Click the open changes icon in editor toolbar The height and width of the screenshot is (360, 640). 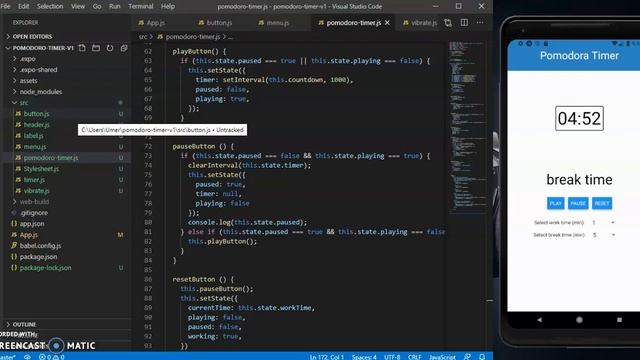coord(448,22)
